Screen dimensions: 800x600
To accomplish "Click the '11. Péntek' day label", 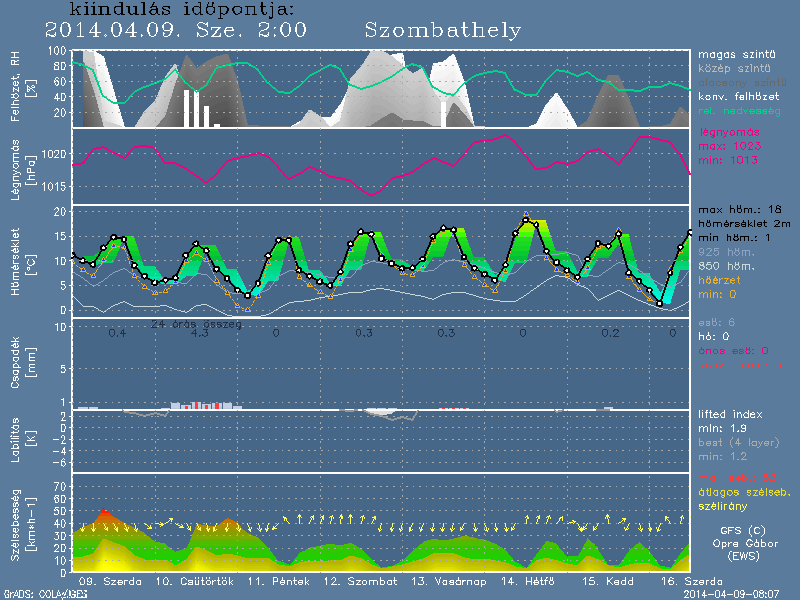I will (x=271, y=581).
